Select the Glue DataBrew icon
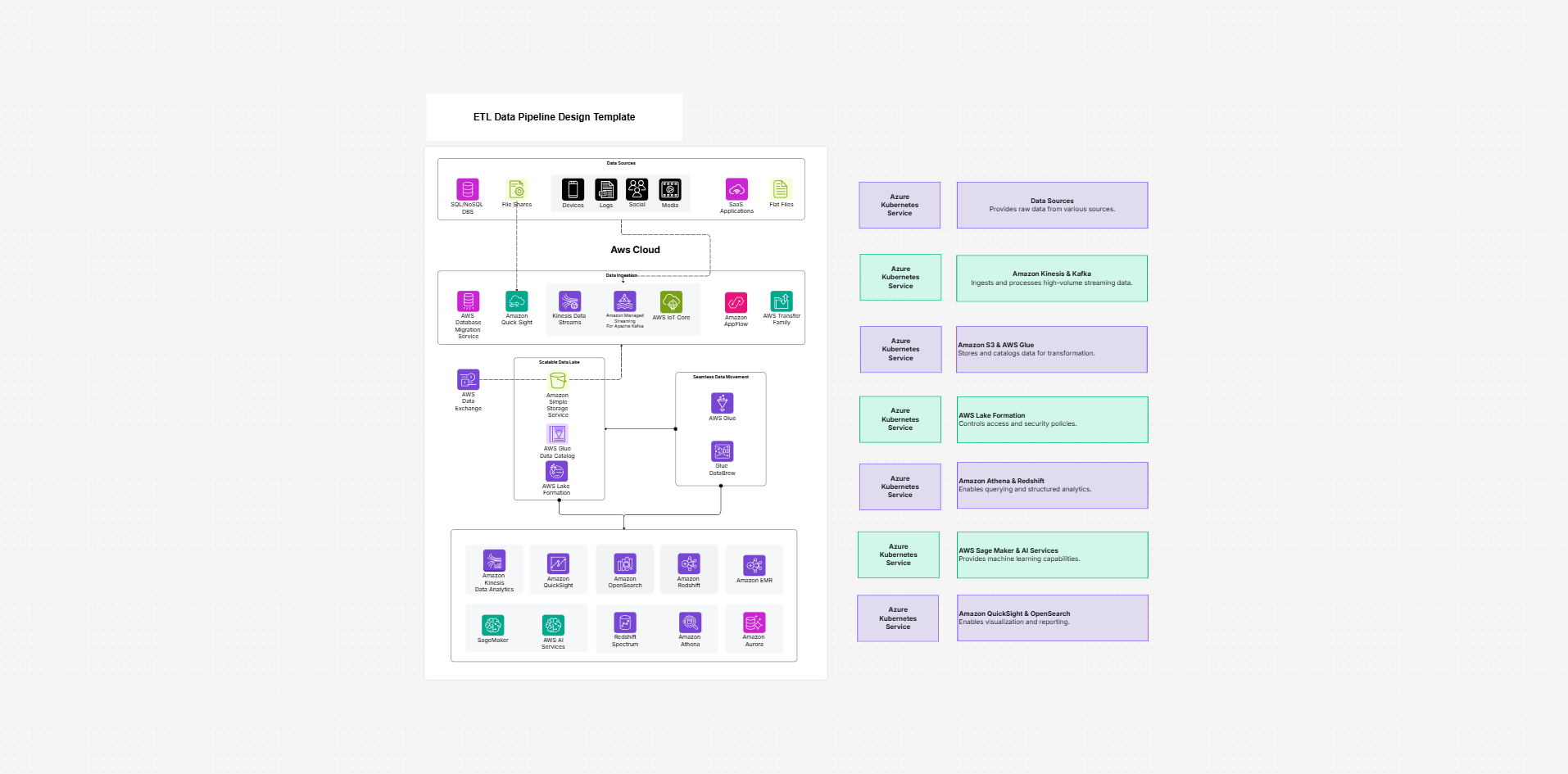Image resolution: width=1568 pixels, height=774 pixels. click(x=723, y=451)
